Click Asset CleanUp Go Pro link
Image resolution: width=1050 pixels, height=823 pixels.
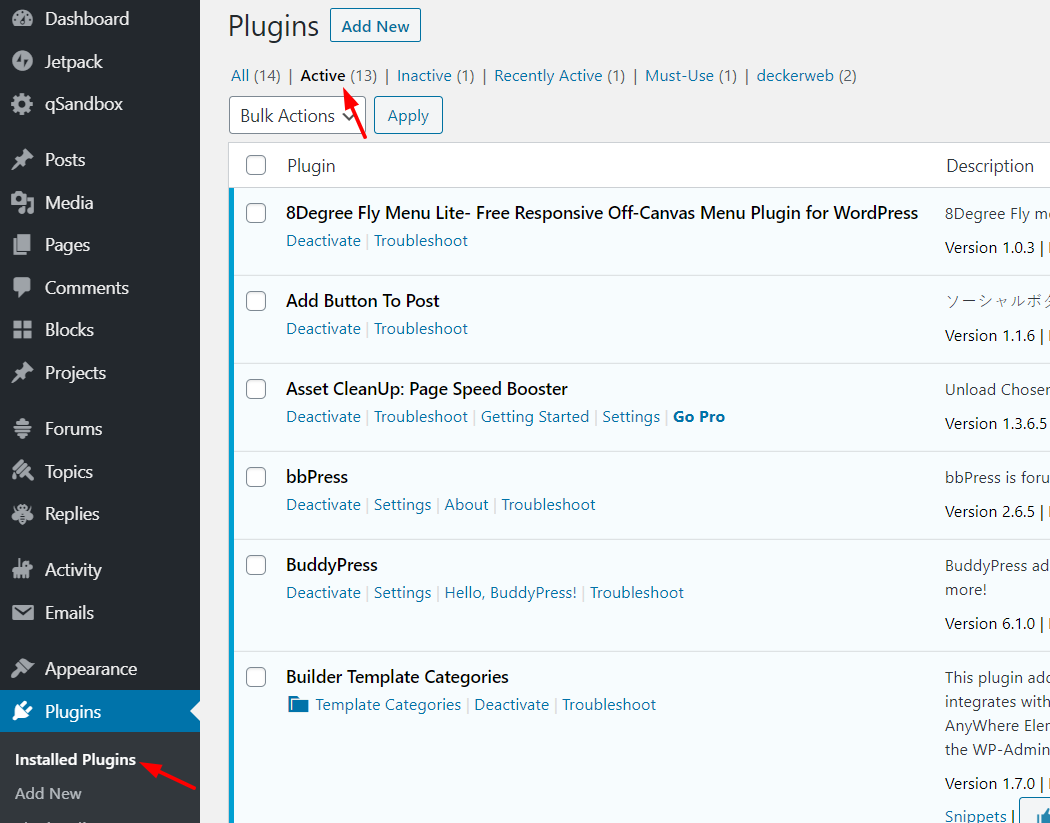point(699,417)
